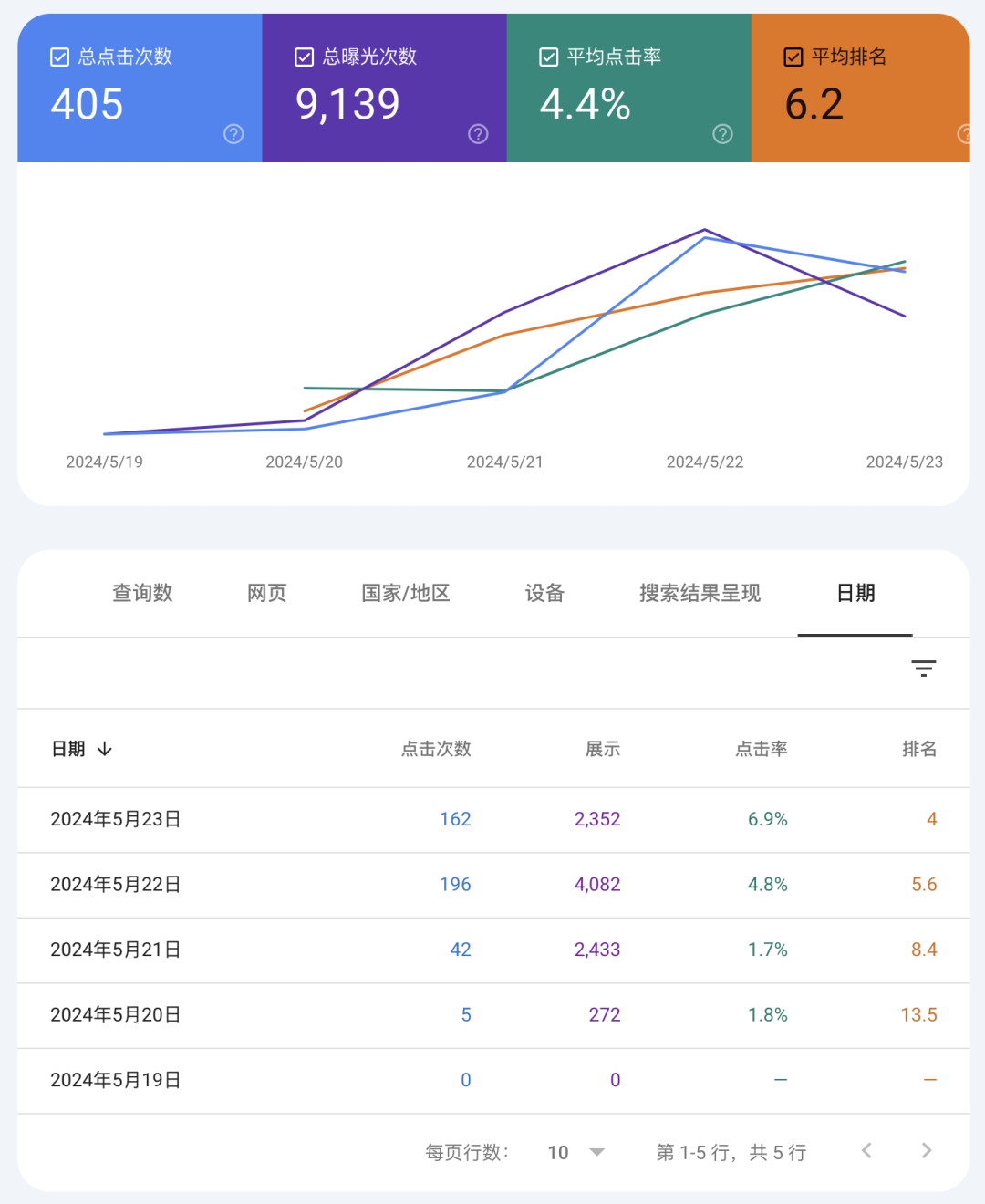Sort by 排名 column header
This screenshot has height=1204, width=985.
[919, 749]
